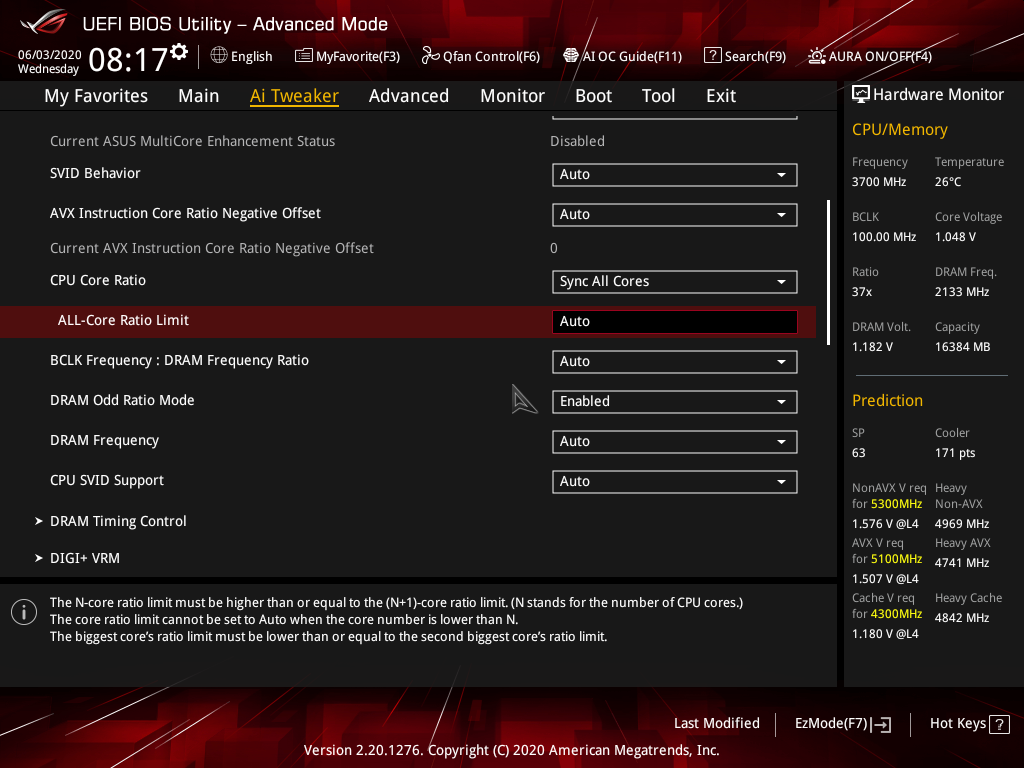1024x768 pixels.
Task: Change CPU SVID Support setting
Action: [674, 481]
